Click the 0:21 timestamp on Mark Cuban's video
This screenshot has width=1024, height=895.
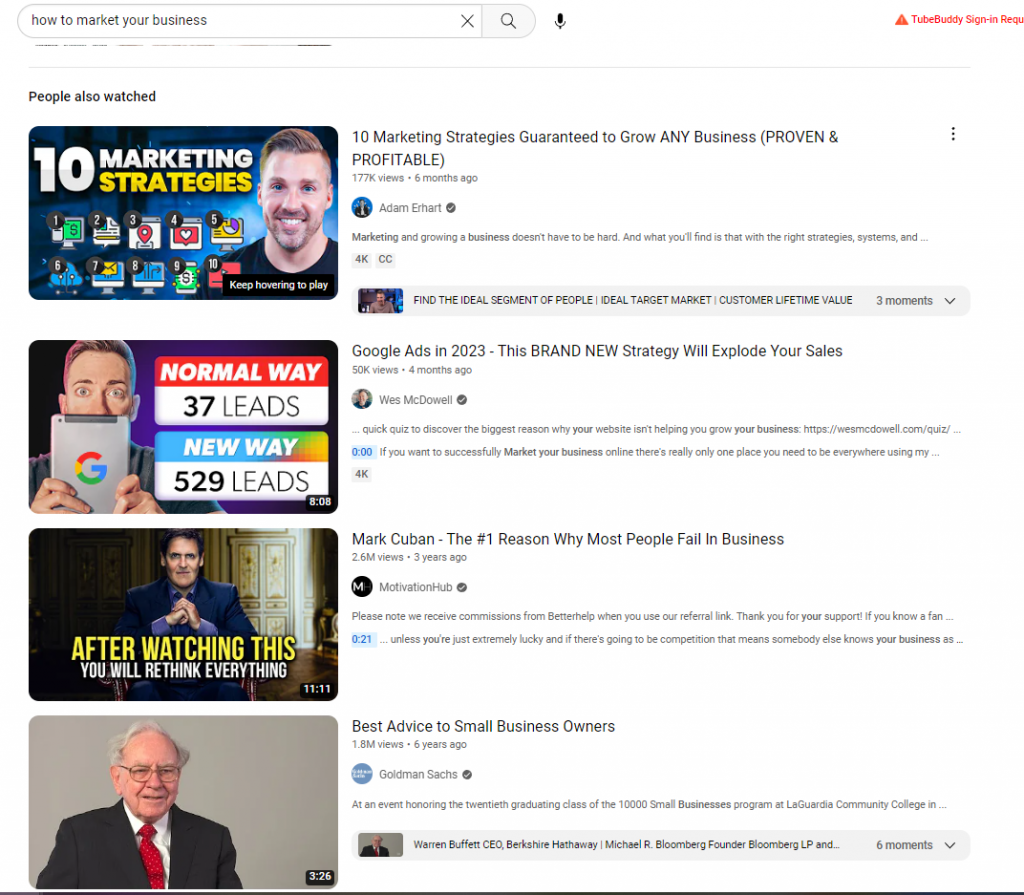pyautogui.click(x=362, y=639)
